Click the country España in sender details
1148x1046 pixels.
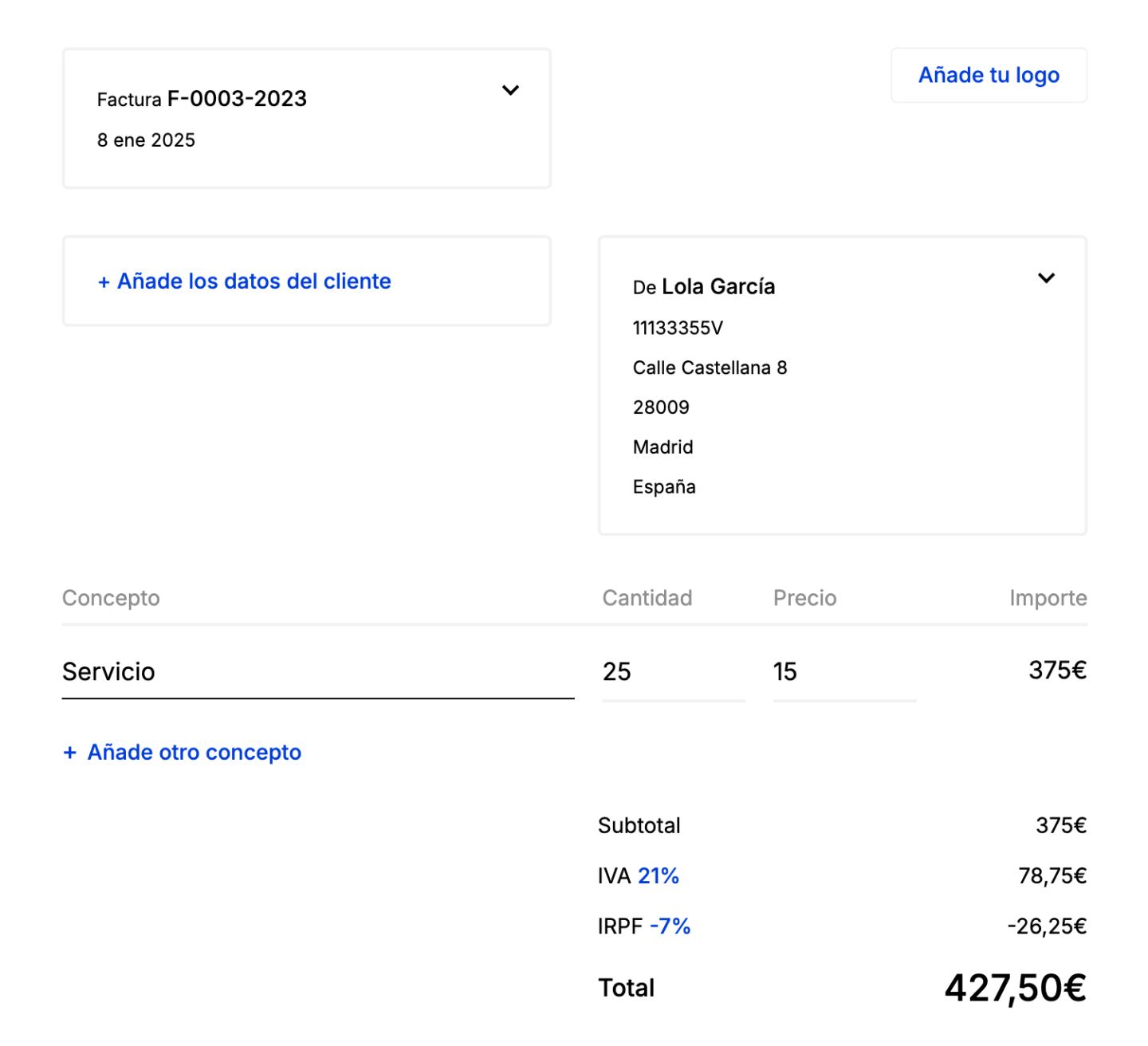[664, 487]
